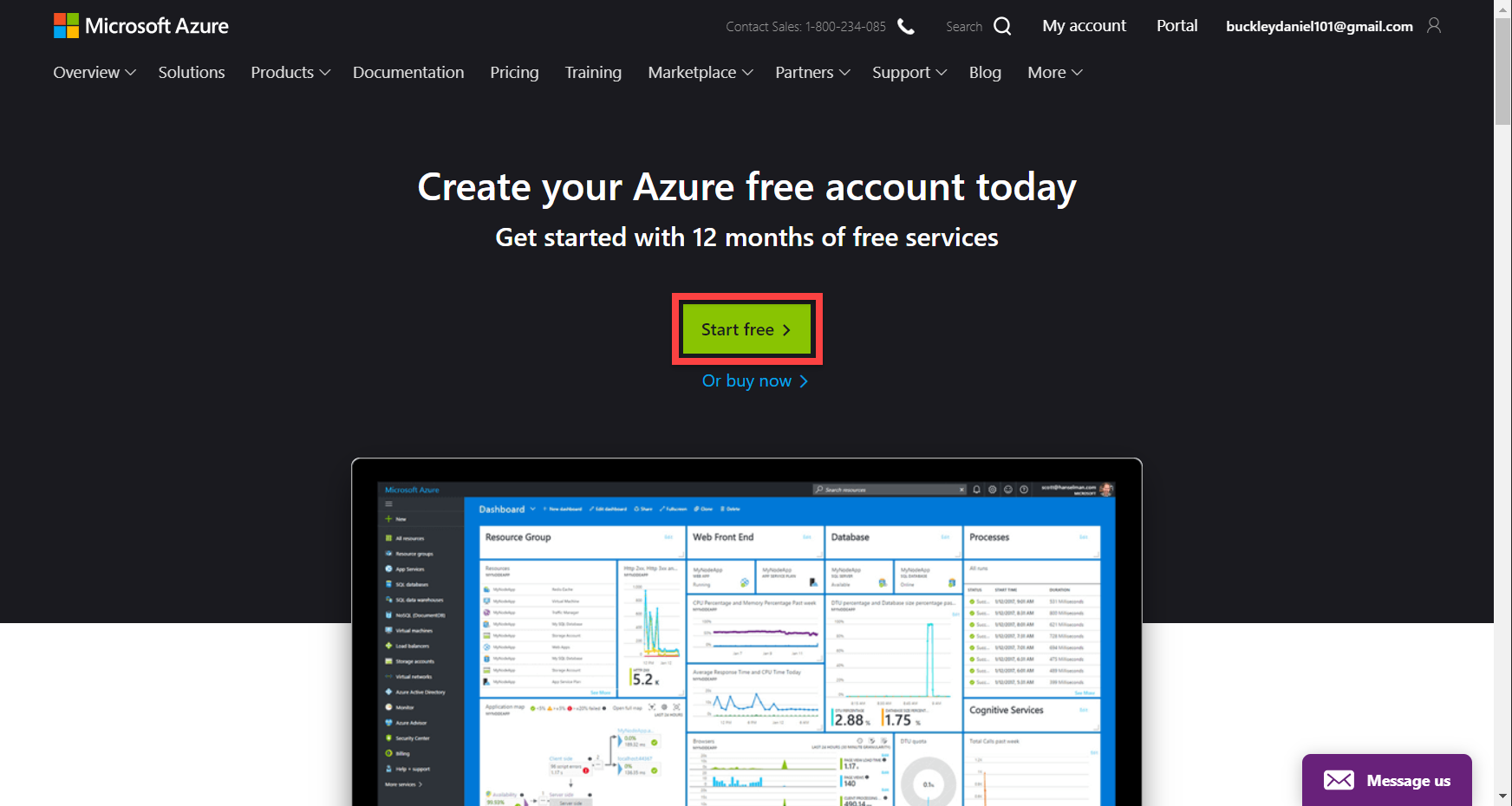Go to Documentation

408,73
